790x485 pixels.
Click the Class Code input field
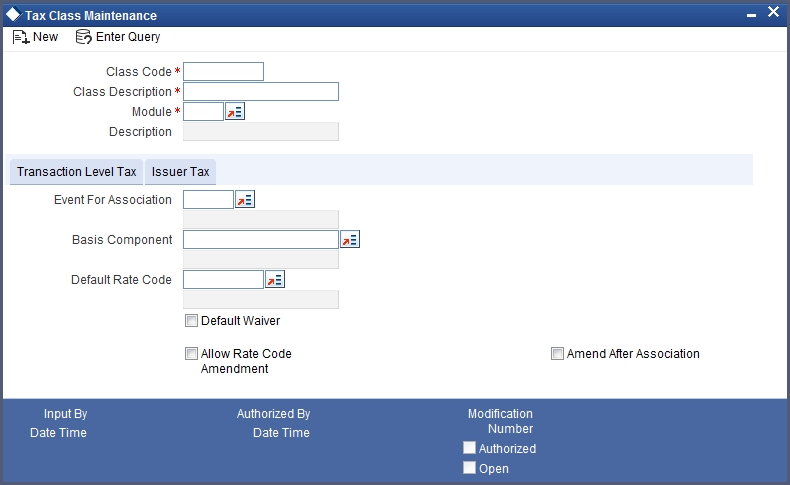(x=223, y=72)
